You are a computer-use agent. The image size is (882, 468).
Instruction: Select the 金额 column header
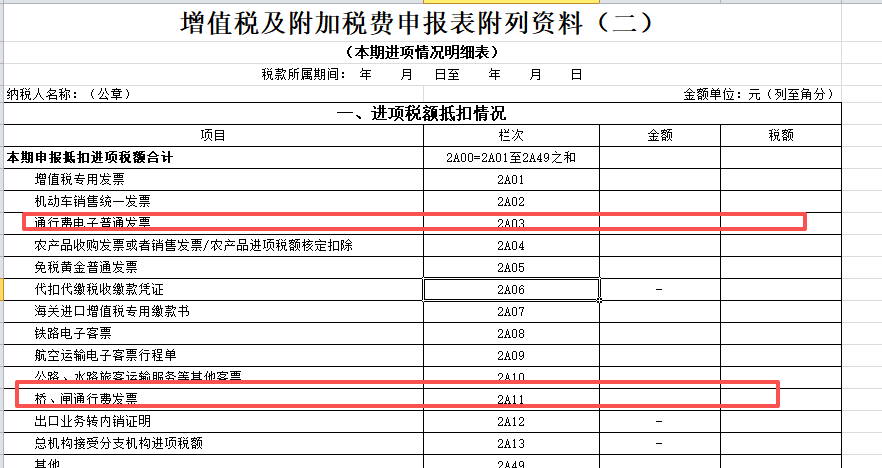(660, 136)
